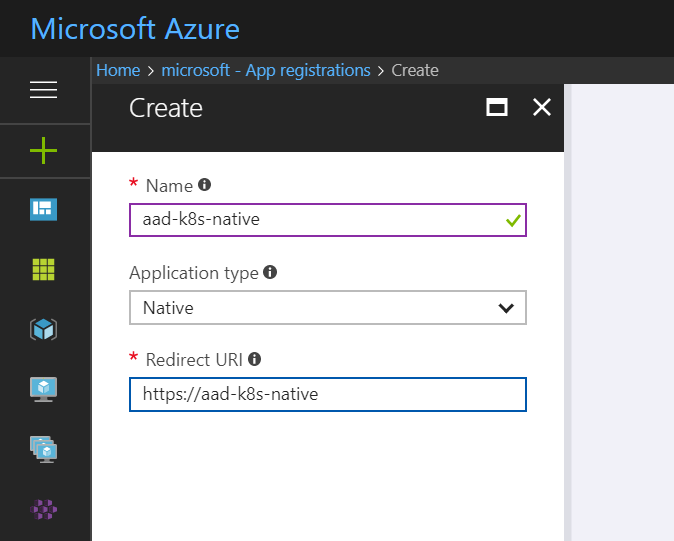Show info tooltip next to Name
674x541 pixels.
205,185
